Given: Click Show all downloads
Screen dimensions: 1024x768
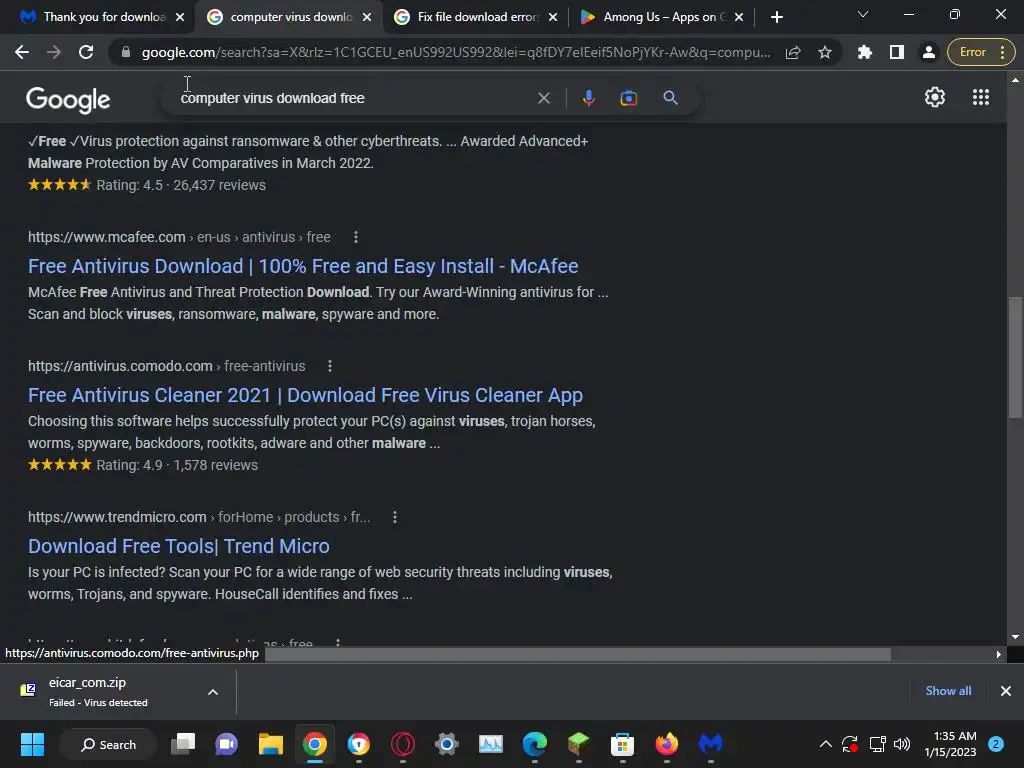Looking at the screenshot, I should tap(948, 691).
